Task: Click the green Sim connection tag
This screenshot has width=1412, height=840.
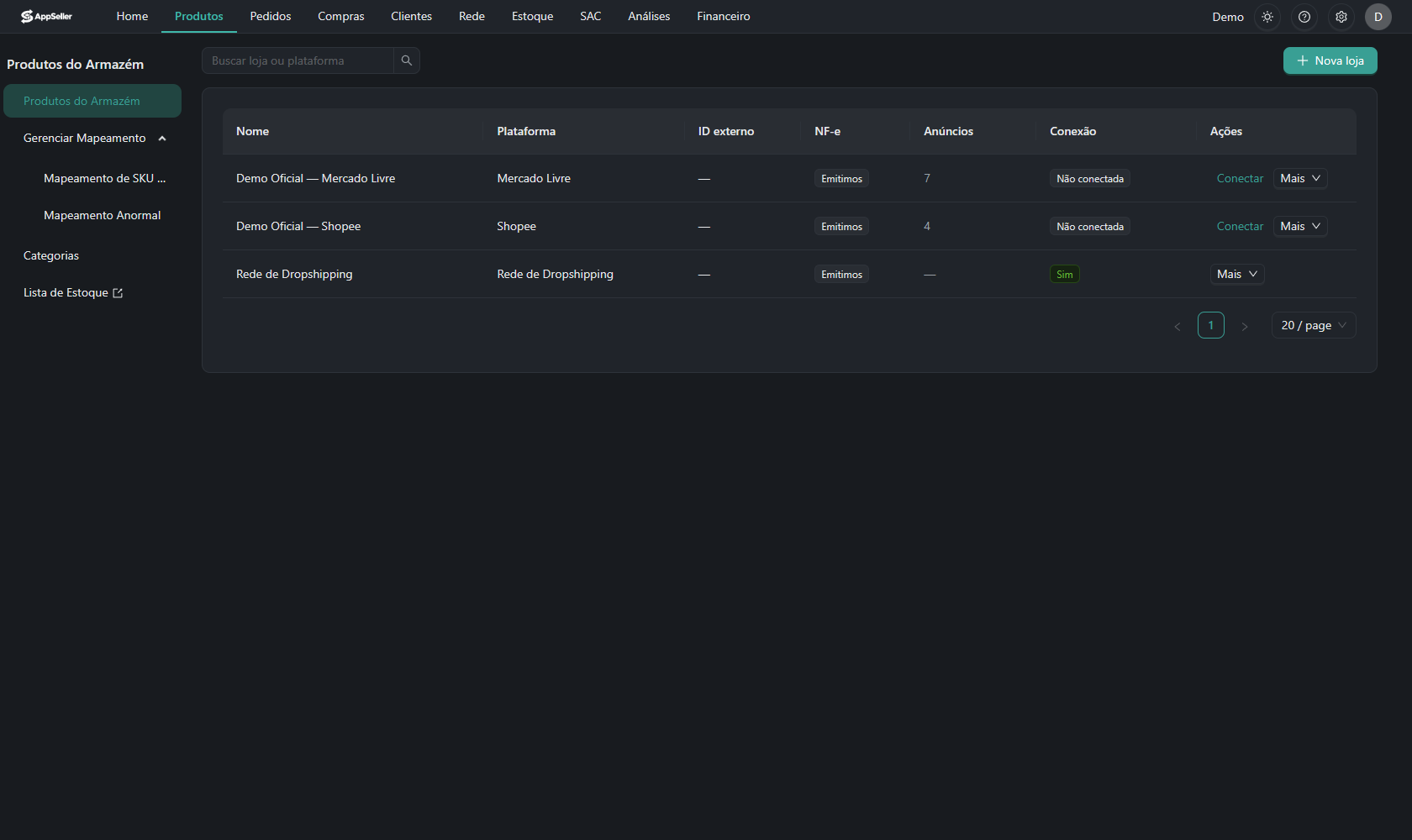Action: [1065, 274]
